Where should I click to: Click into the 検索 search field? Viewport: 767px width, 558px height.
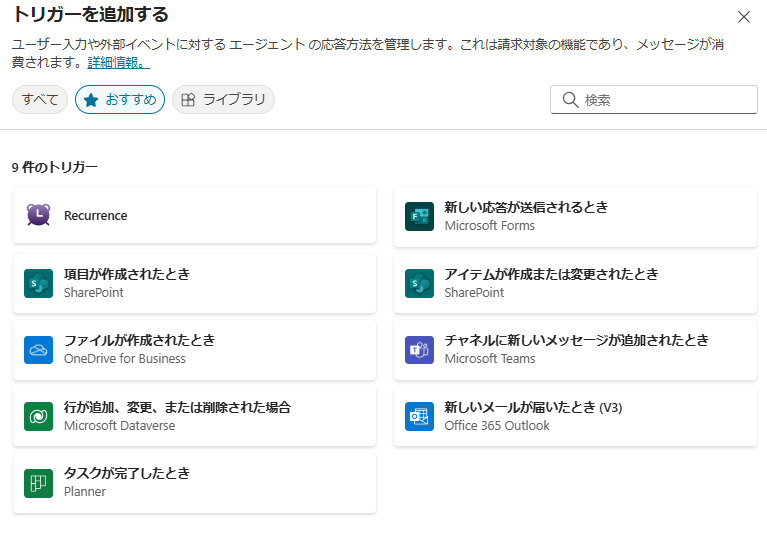click(654, 100)
